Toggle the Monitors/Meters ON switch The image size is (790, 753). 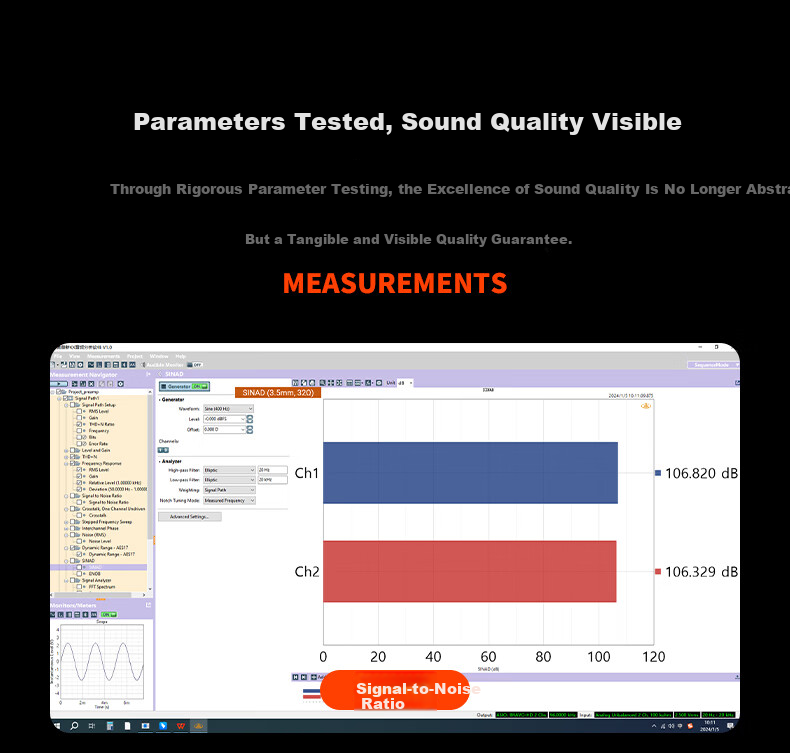click(x=109, y=614)
